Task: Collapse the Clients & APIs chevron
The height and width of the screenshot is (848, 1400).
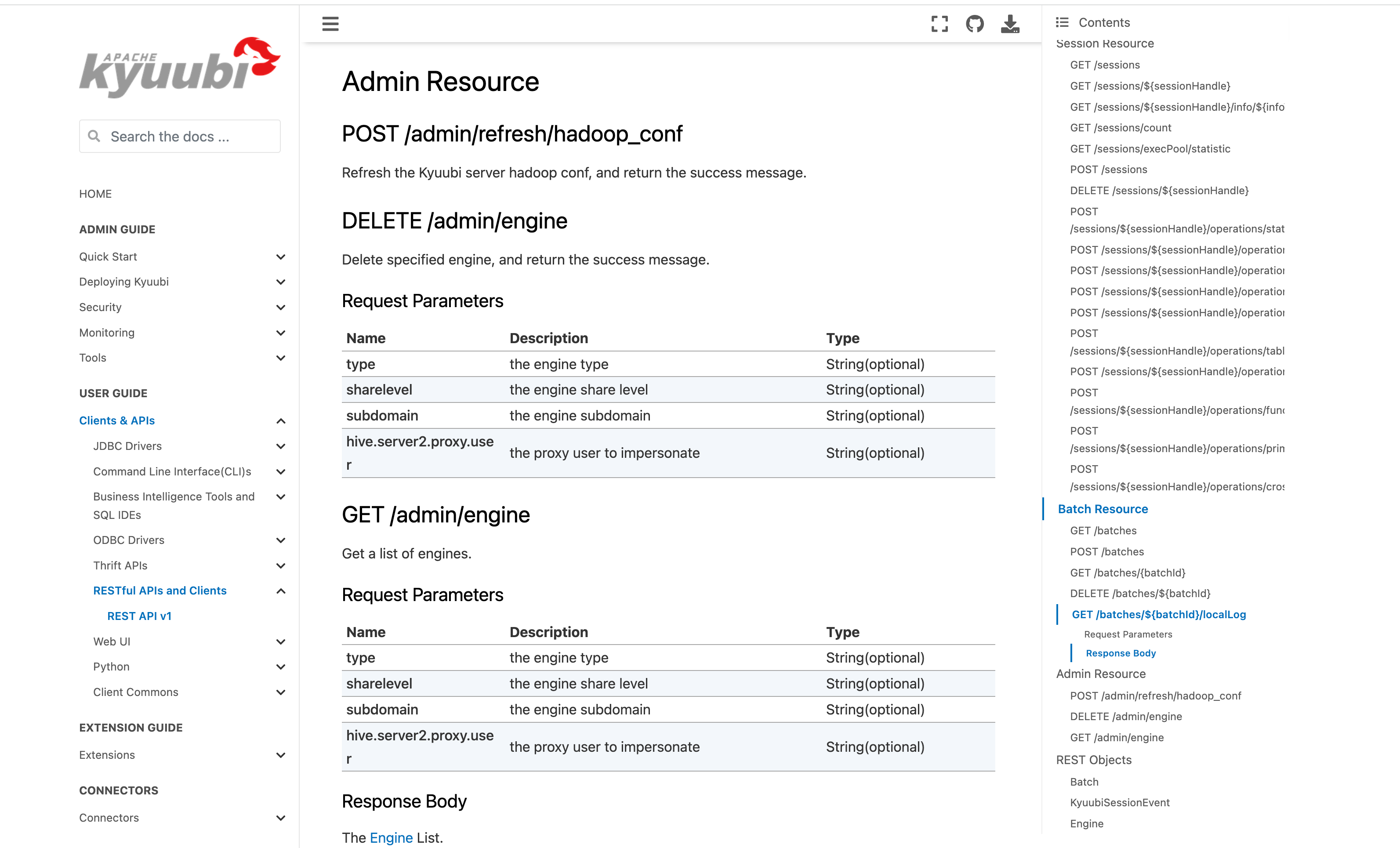Action: tap(281, 421)
